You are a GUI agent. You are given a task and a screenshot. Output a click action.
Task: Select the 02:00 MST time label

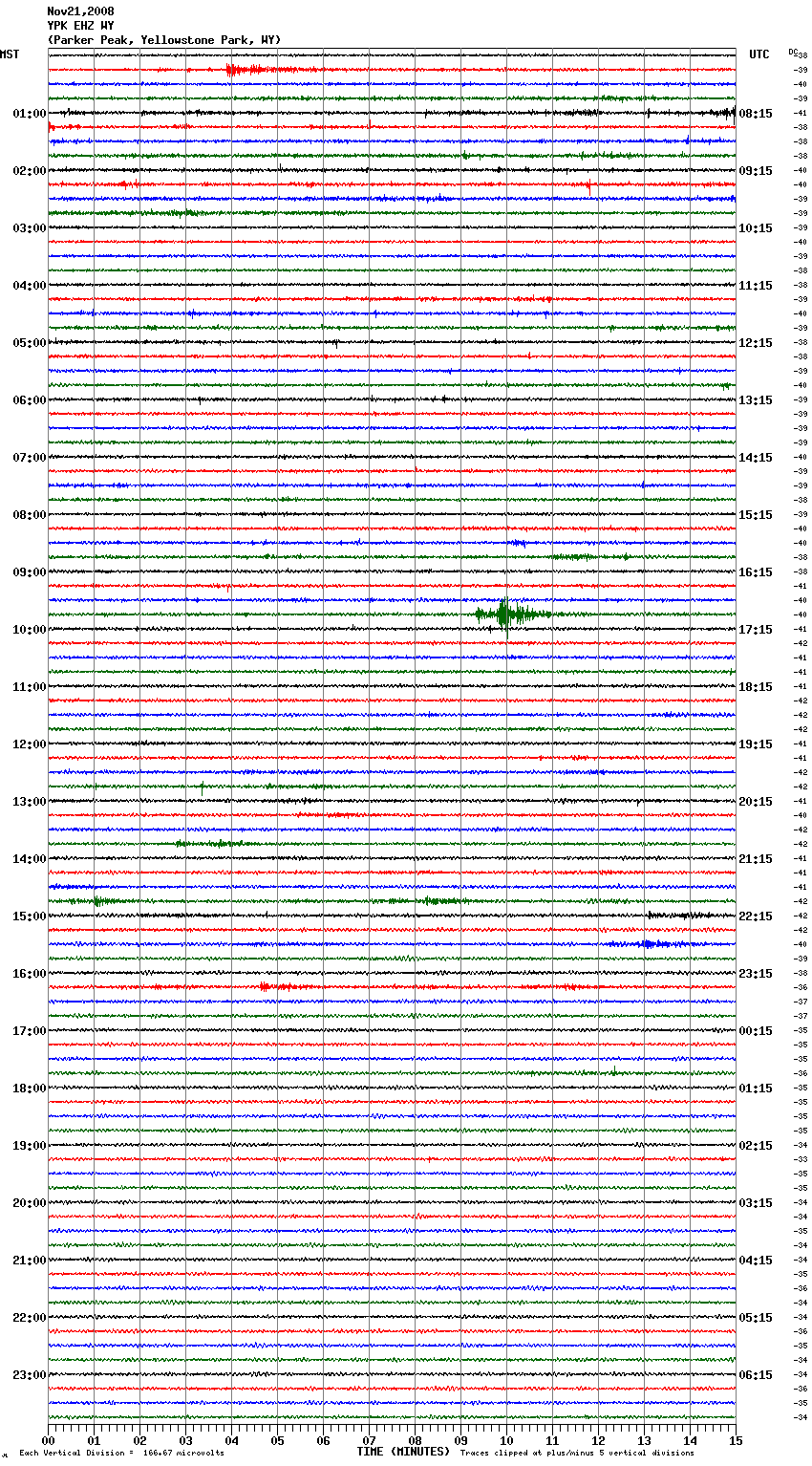(30, 171)
